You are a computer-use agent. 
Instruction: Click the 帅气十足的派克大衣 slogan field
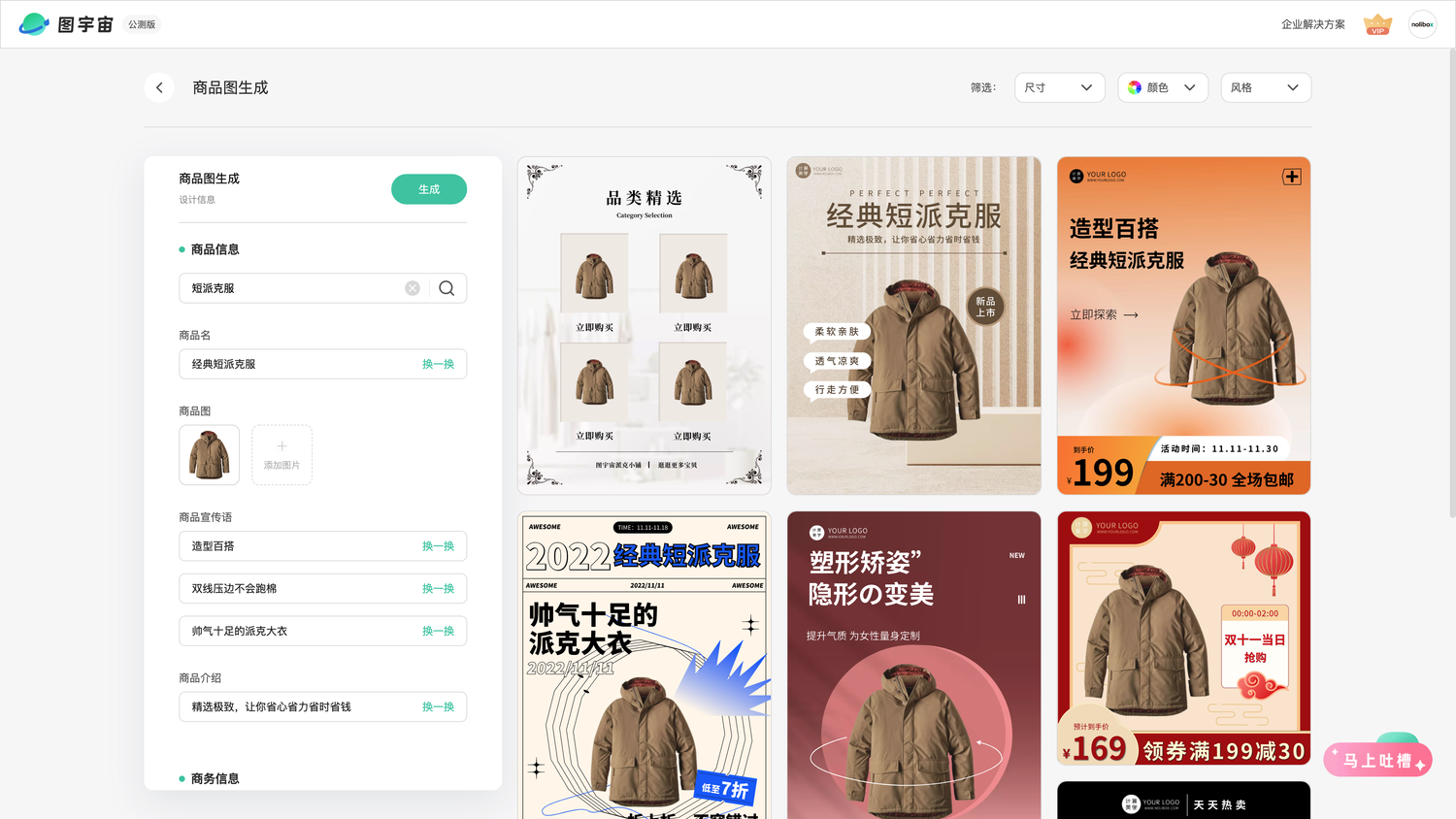pyautogui.click(x=322, y=631)
